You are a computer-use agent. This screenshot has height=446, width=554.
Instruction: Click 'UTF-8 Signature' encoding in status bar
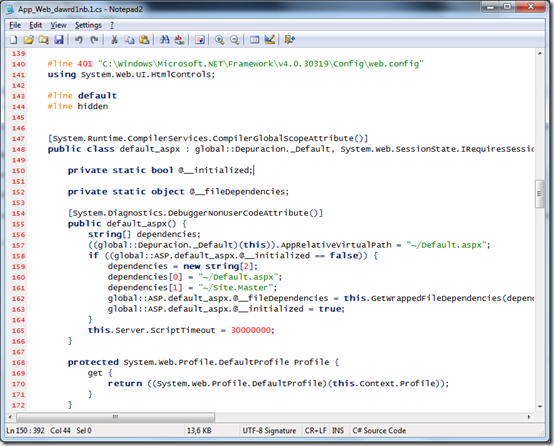coord(269,430)
